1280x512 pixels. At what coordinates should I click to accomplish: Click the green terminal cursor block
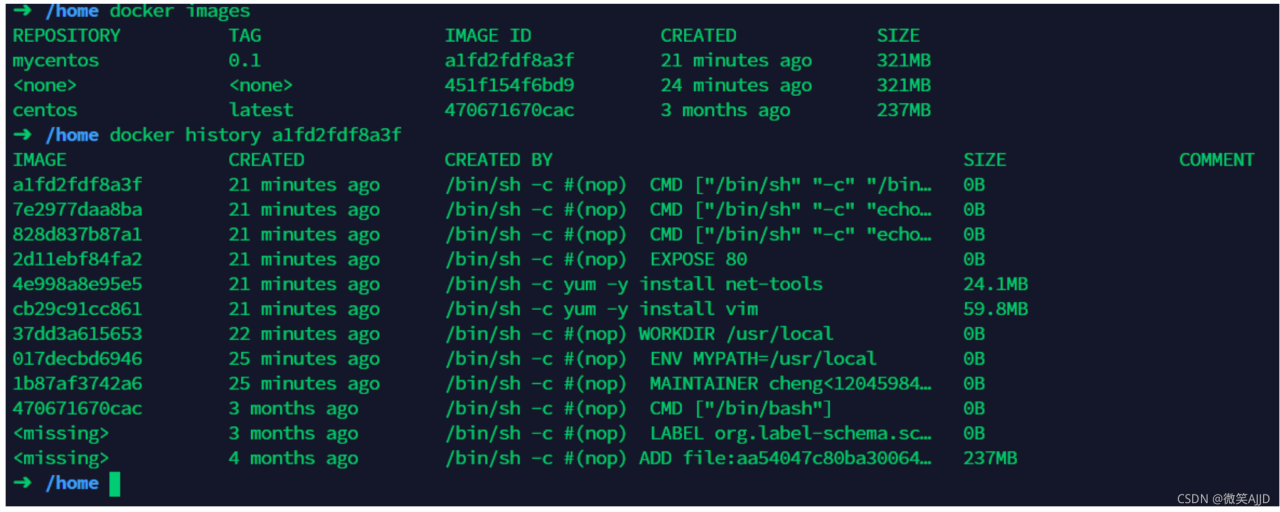coord(114,484)
